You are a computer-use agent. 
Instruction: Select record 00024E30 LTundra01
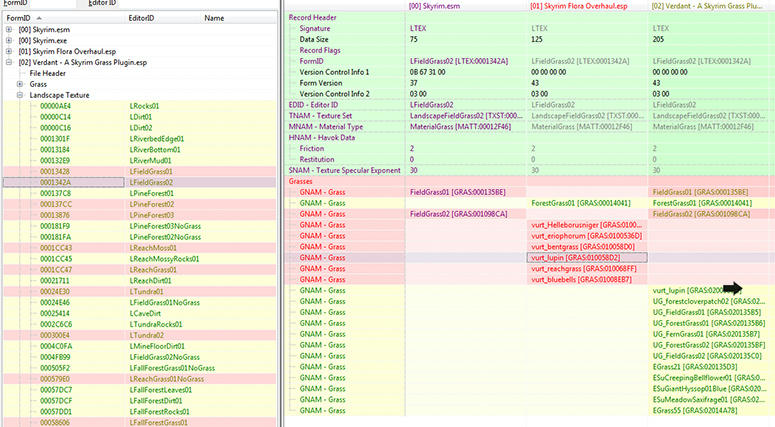click(x=139, y=292)
